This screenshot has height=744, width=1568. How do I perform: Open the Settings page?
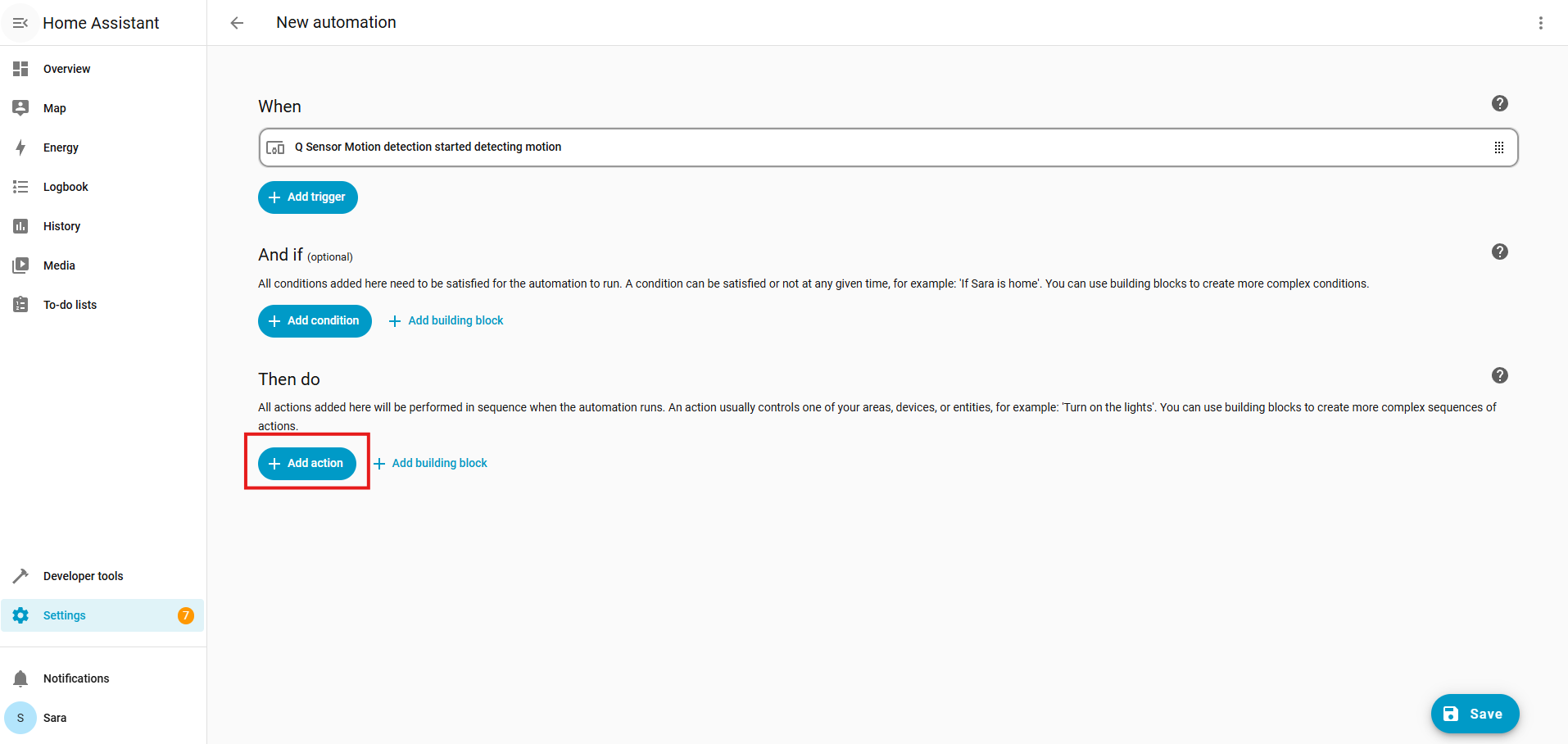click(102, 615)
